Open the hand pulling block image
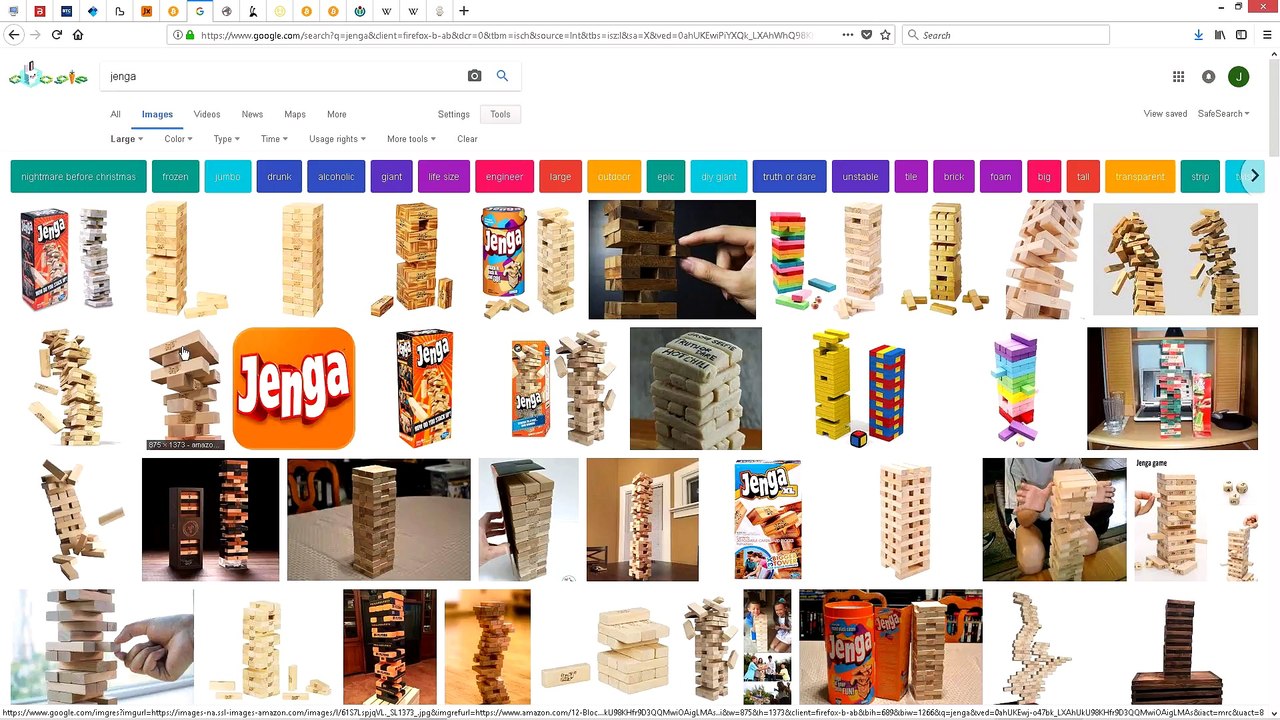This screenshot has width=1280, height=720. pos(672,260)
